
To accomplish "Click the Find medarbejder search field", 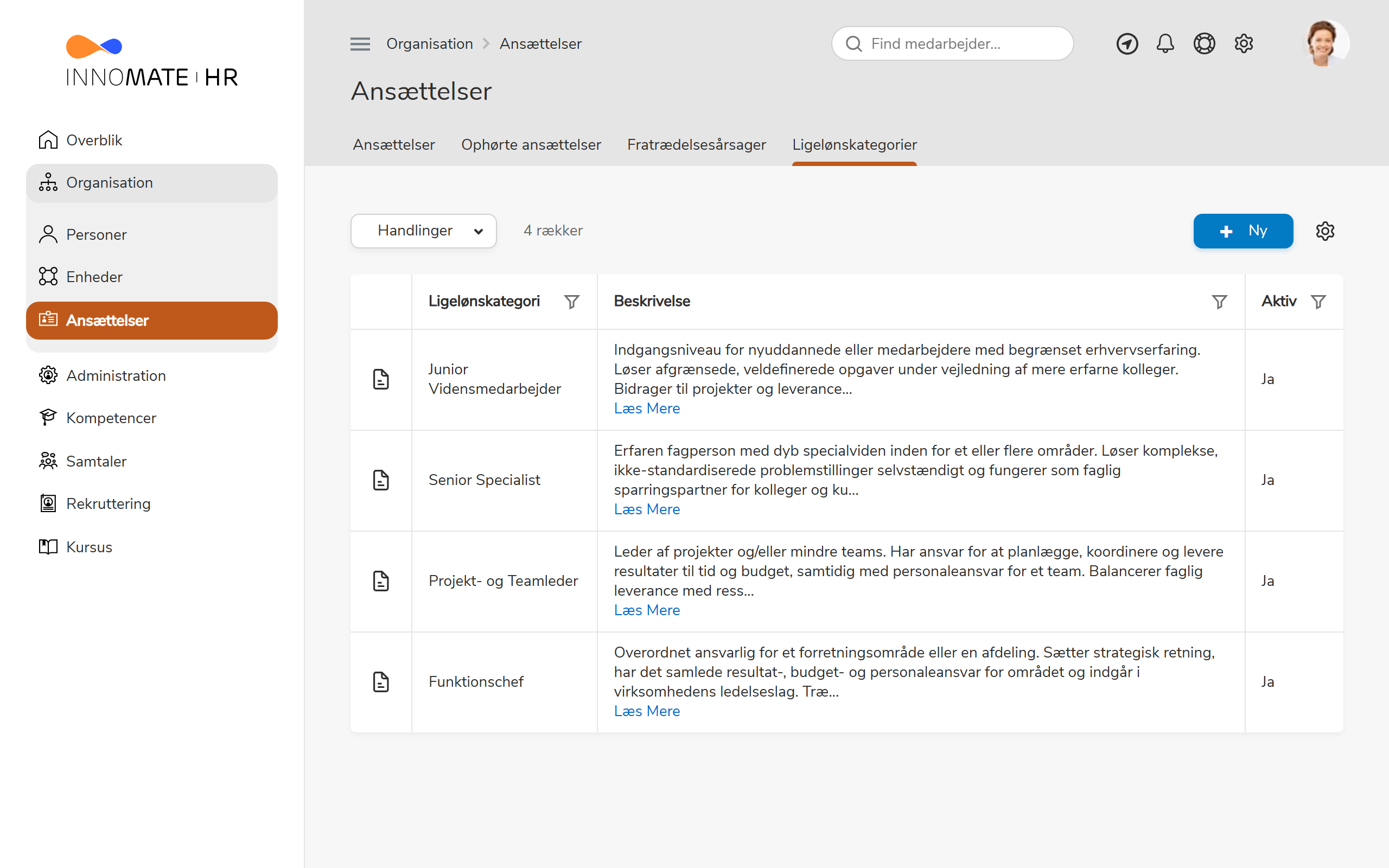I will [952, 43].
